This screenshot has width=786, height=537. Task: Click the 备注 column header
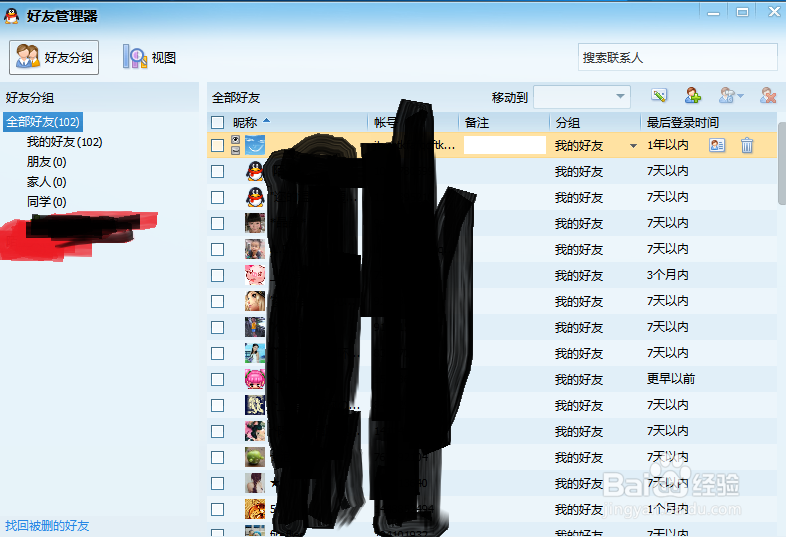[x=477, y=122]
